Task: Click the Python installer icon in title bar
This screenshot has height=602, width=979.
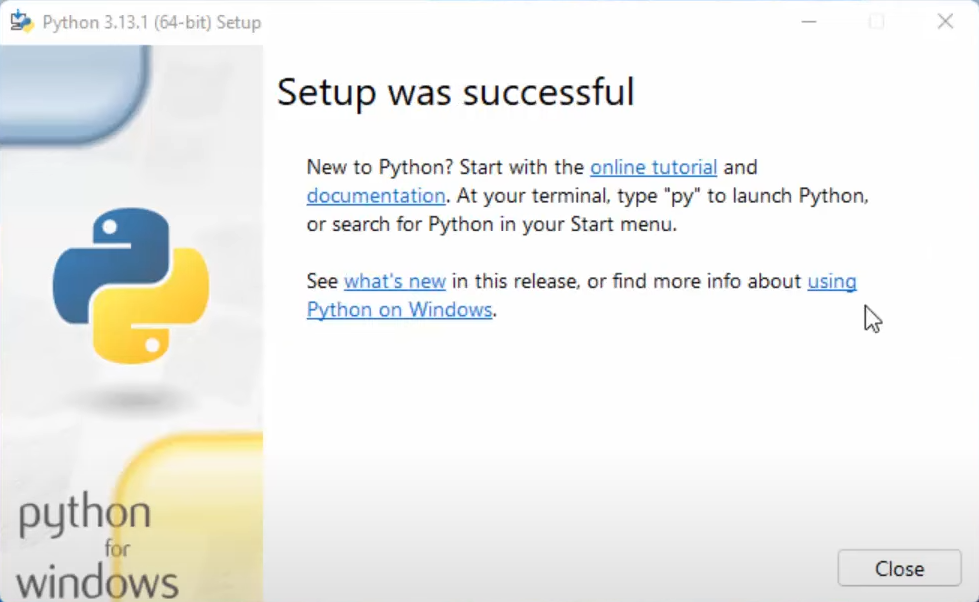Action: 21,21
